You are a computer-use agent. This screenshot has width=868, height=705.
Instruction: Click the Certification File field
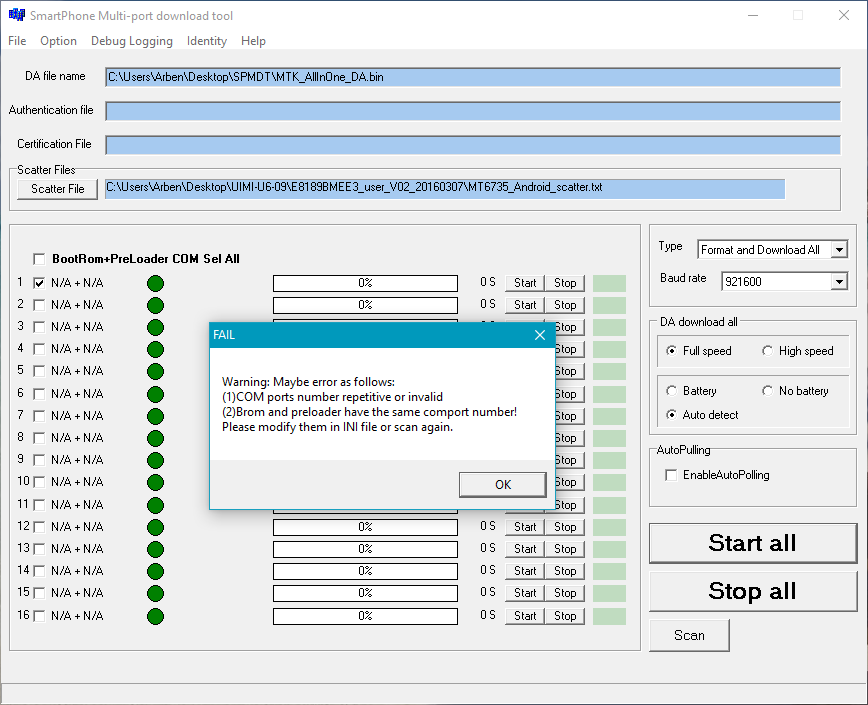[x=473, y=145]
